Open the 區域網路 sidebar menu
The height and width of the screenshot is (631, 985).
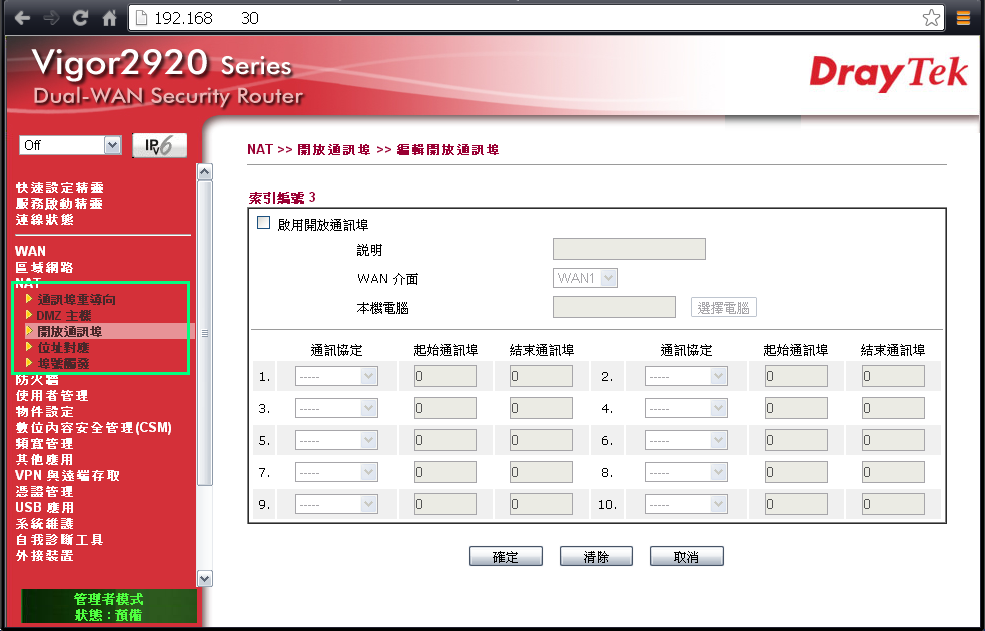click(x=45, y=267)
